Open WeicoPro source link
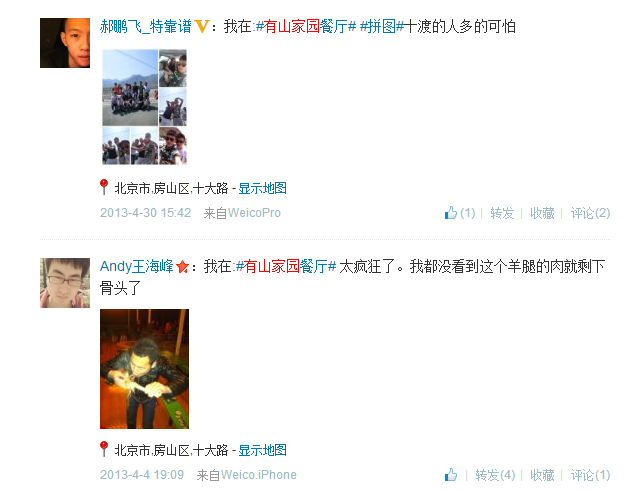 pyautogui.click(x=254, y=213)
